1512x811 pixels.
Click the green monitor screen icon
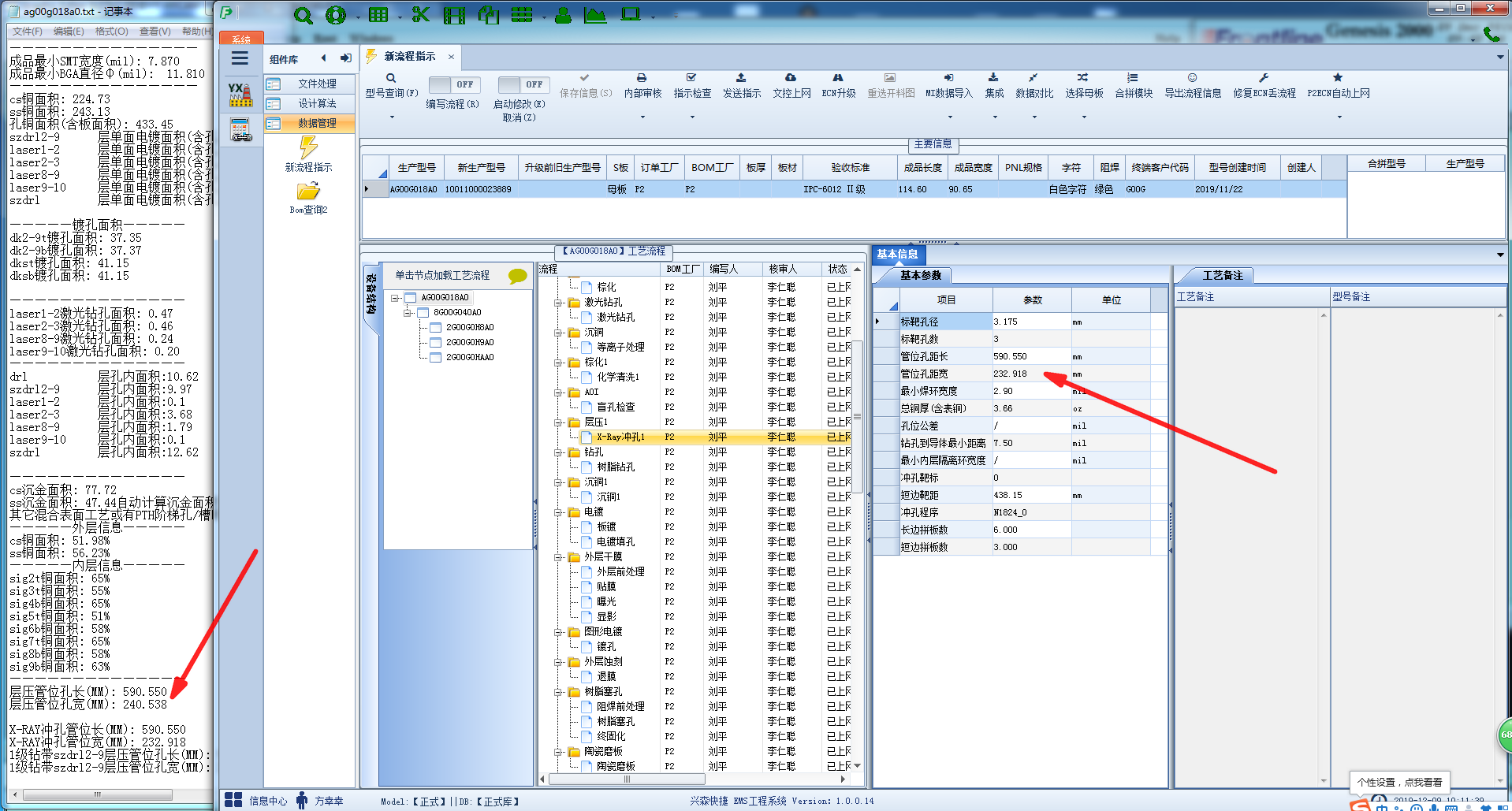631,14
